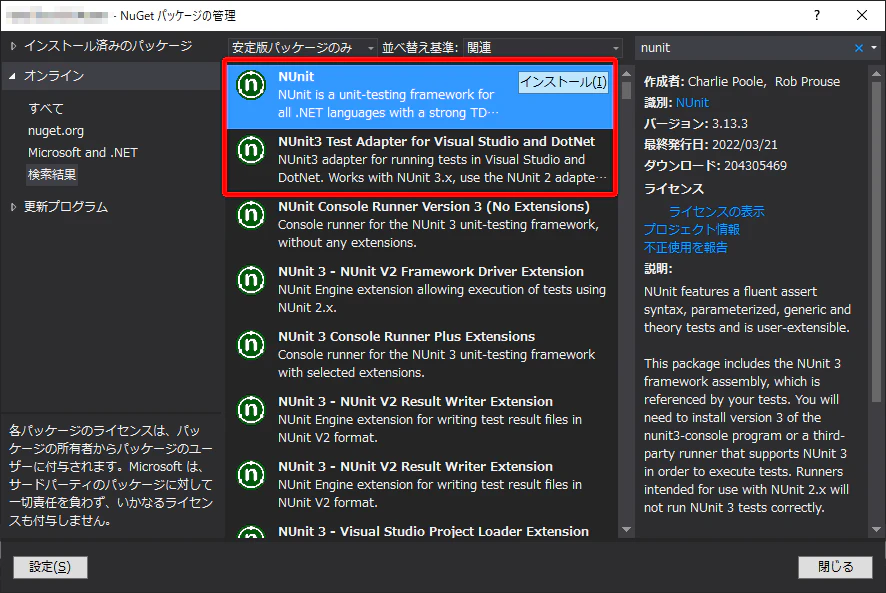Viewport: 886px width, 593px height.
Task: Expand 更新プログラム section
Action: coord(13,207)
